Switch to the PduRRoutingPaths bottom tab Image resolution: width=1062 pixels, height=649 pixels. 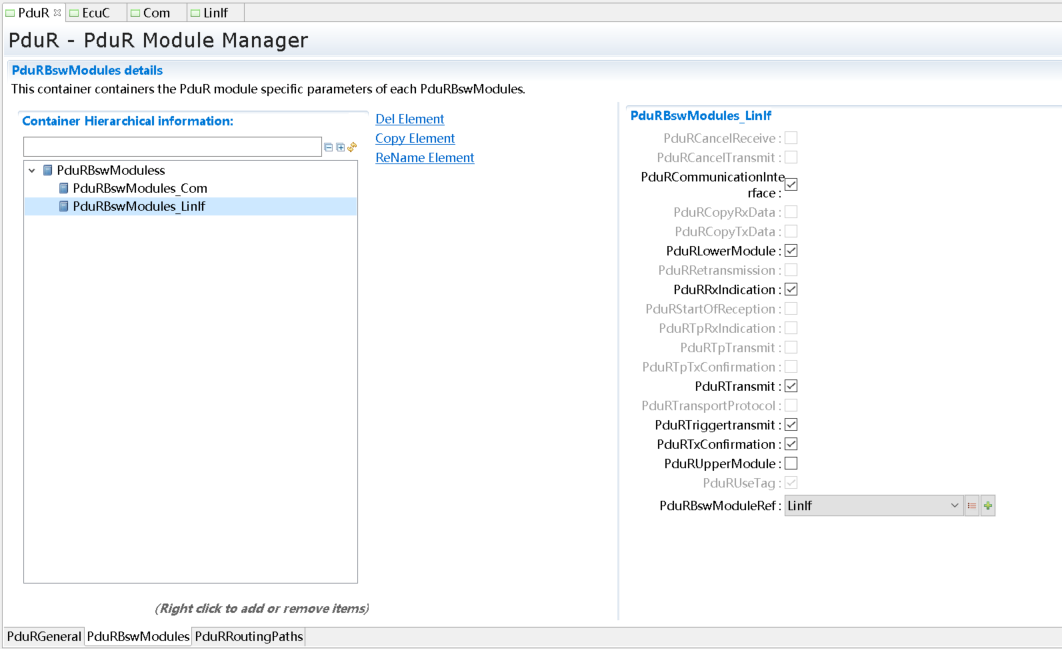point(248,637)
